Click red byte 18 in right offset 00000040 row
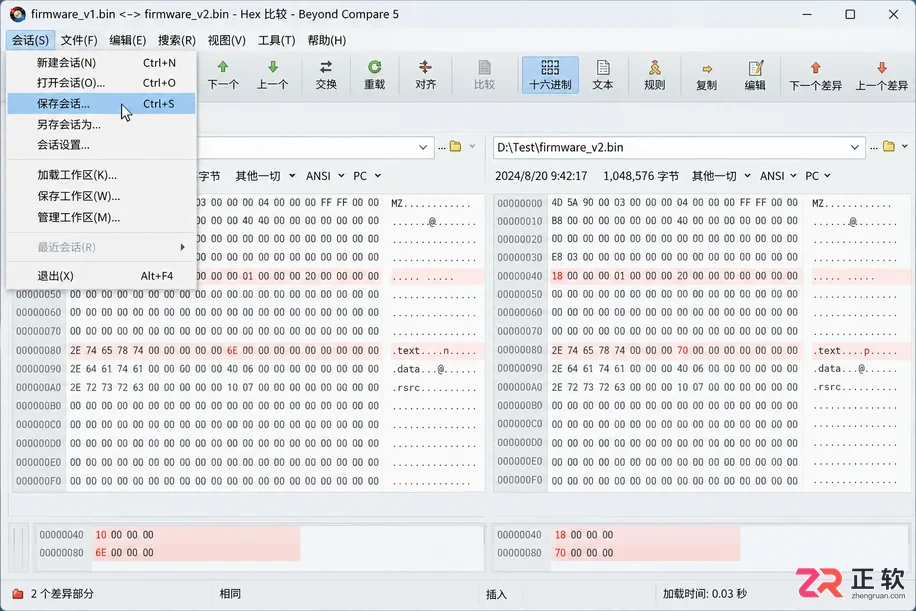 click(x=557, y=276)
